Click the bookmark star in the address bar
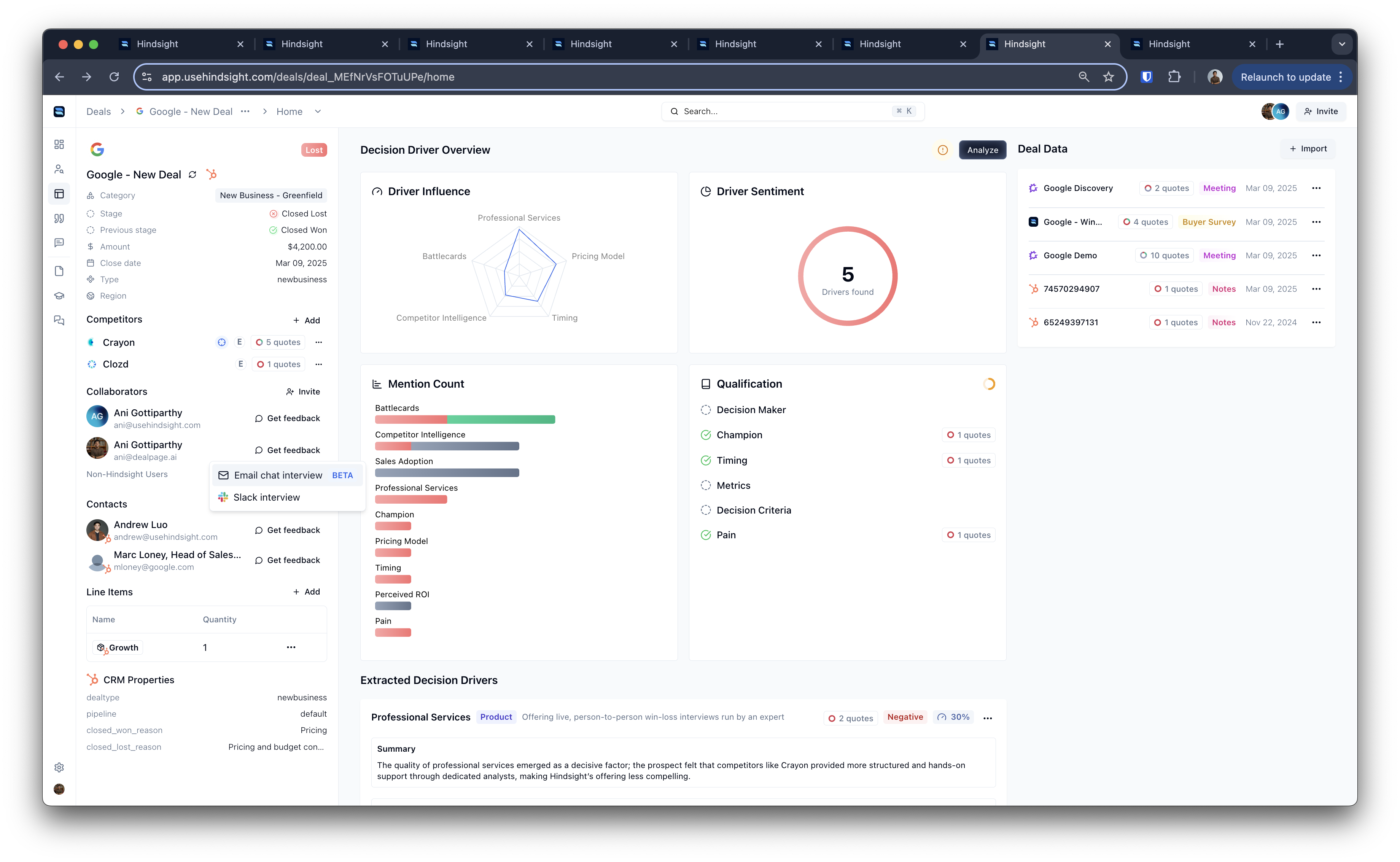Viewport: 1400px width, 862px height. coord(1108,77)
